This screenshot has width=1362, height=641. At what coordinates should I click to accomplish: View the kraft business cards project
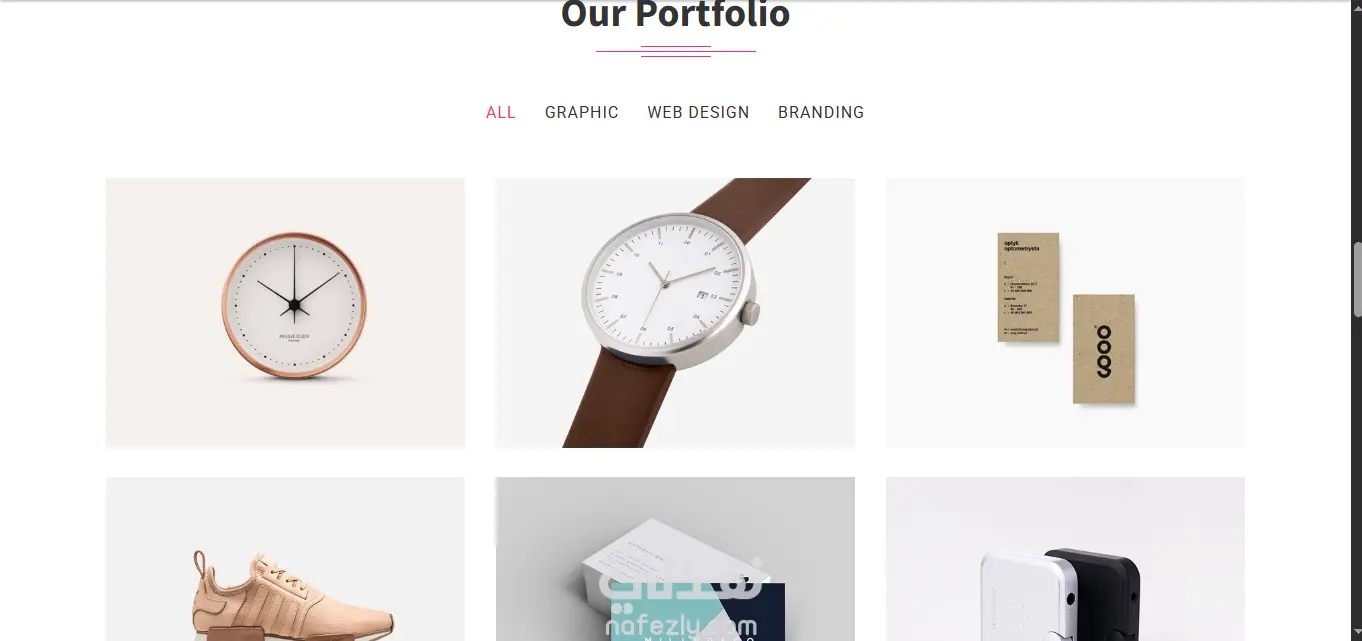[x=1065, y=312]
